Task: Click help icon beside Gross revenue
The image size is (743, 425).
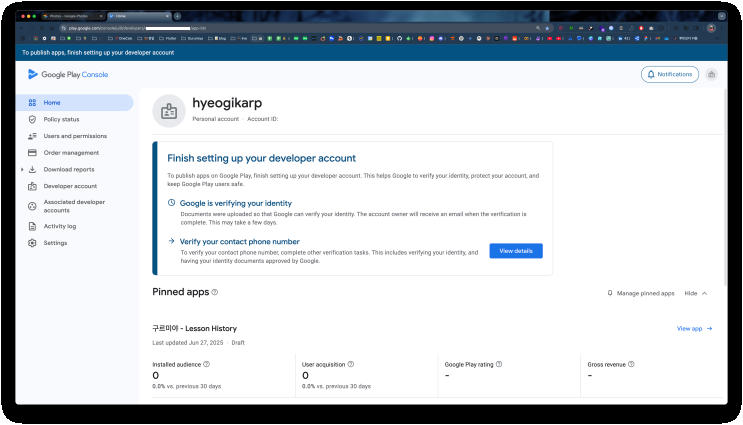Action: pos(631,364)
